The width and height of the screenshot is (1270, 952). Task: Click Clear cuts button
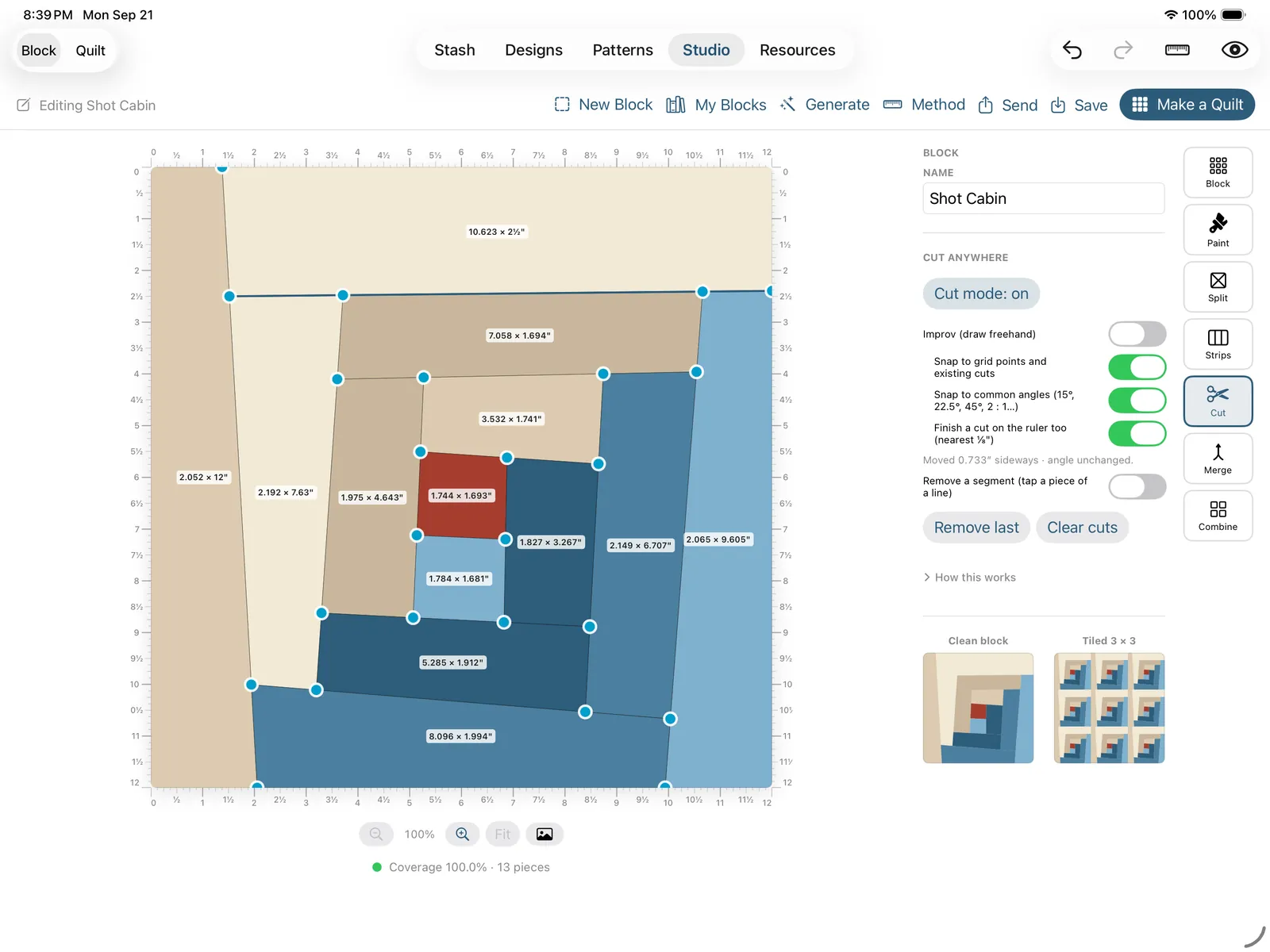[x=1082, y=528]
